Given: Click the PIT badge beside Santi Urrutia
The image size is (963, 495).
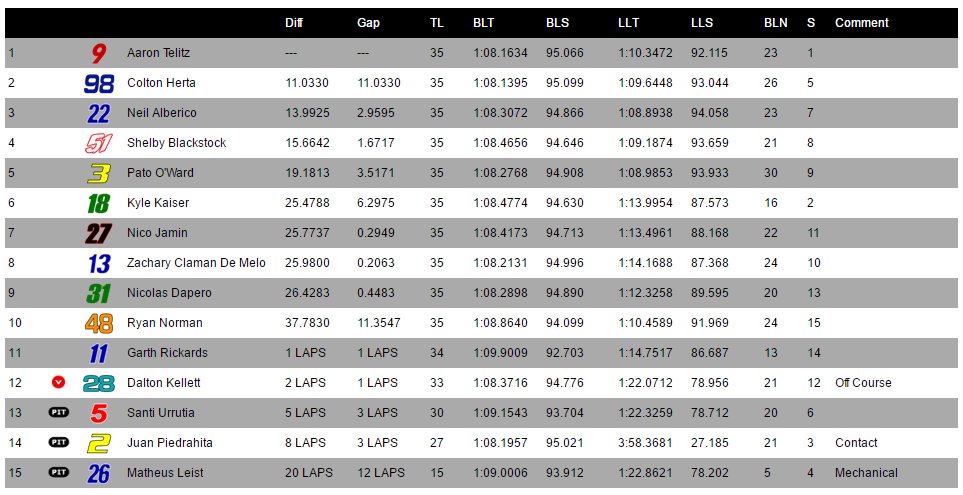Looking at the screenshot, I should click(59, 412).
